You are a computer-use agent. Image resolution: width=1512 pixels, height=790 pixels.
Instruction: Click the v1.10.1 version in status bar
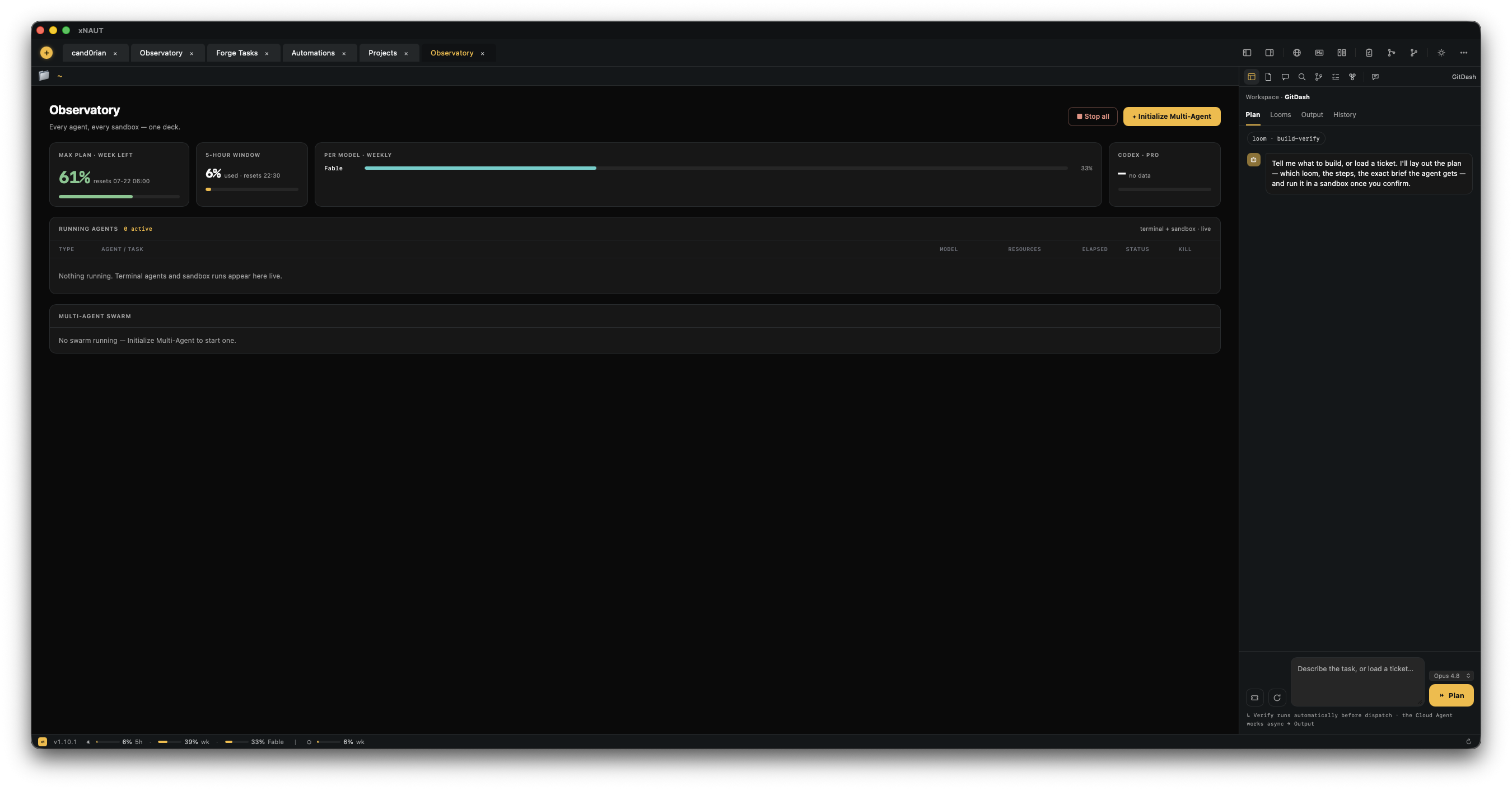[x=65, y=742]
